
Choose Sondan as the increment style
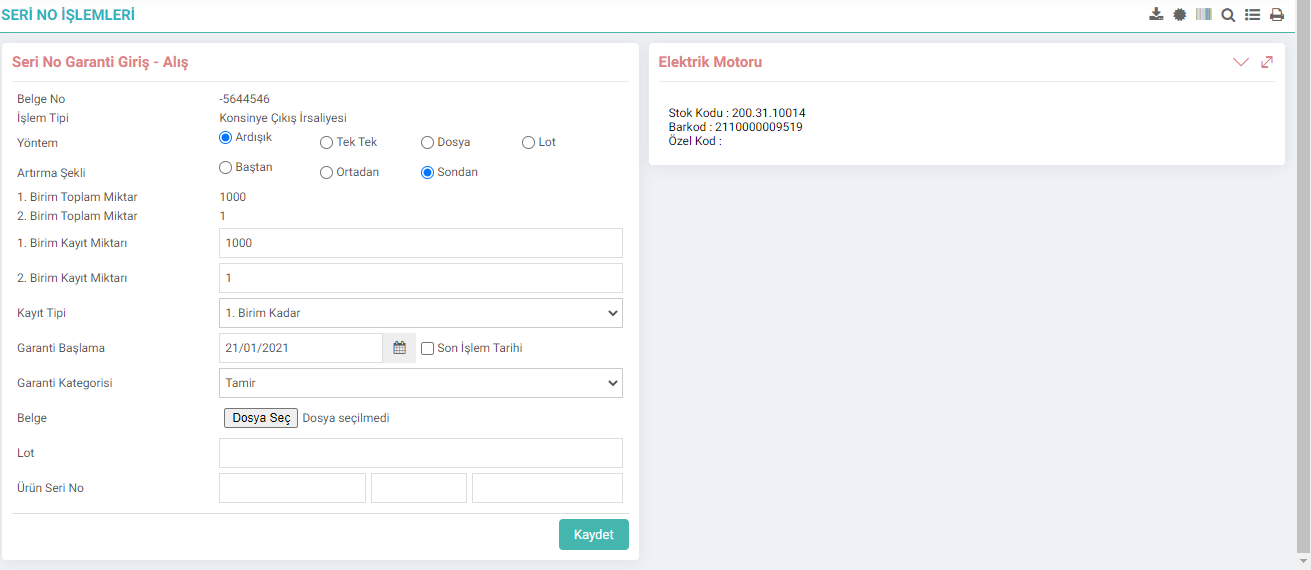[x=427, y=172]
